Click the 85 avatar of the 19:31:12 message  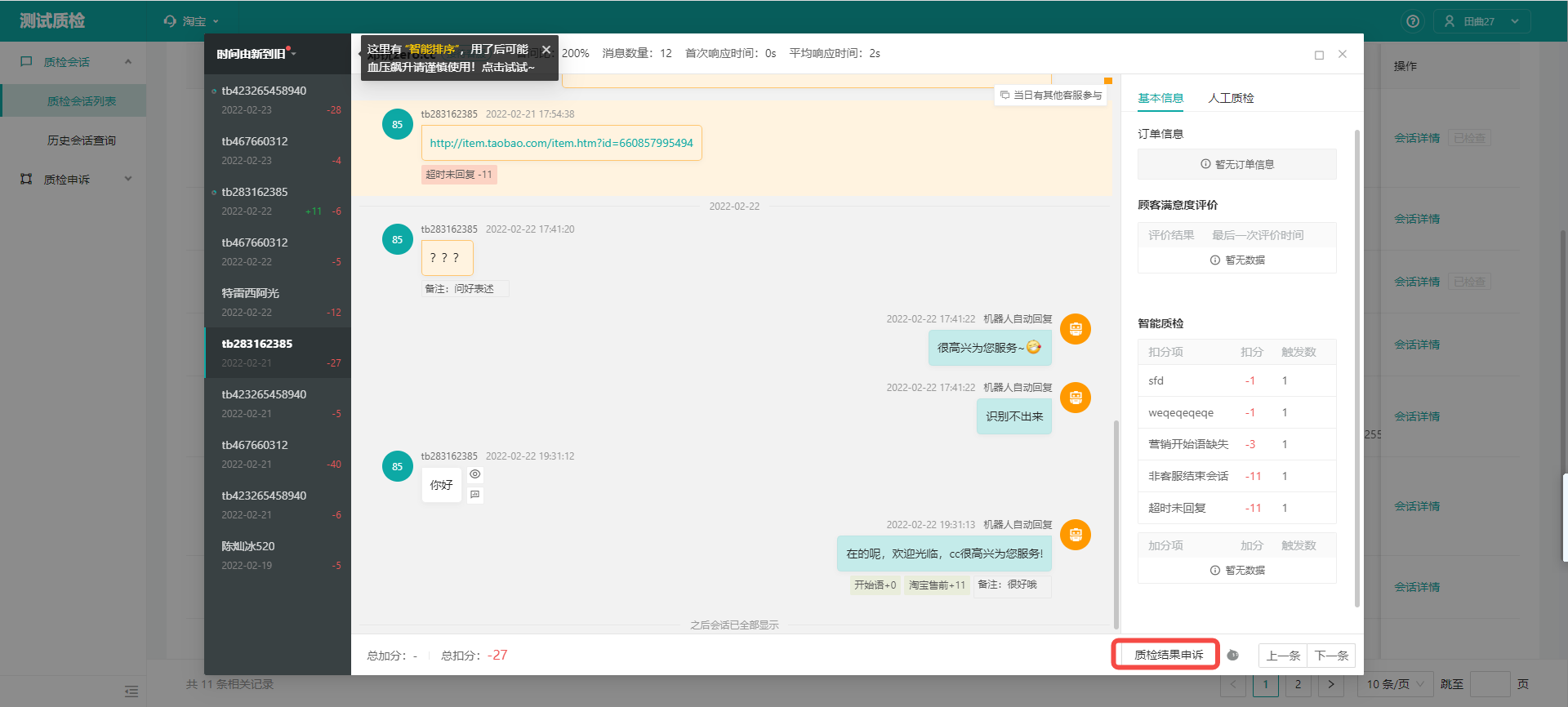tap(398, 467)
